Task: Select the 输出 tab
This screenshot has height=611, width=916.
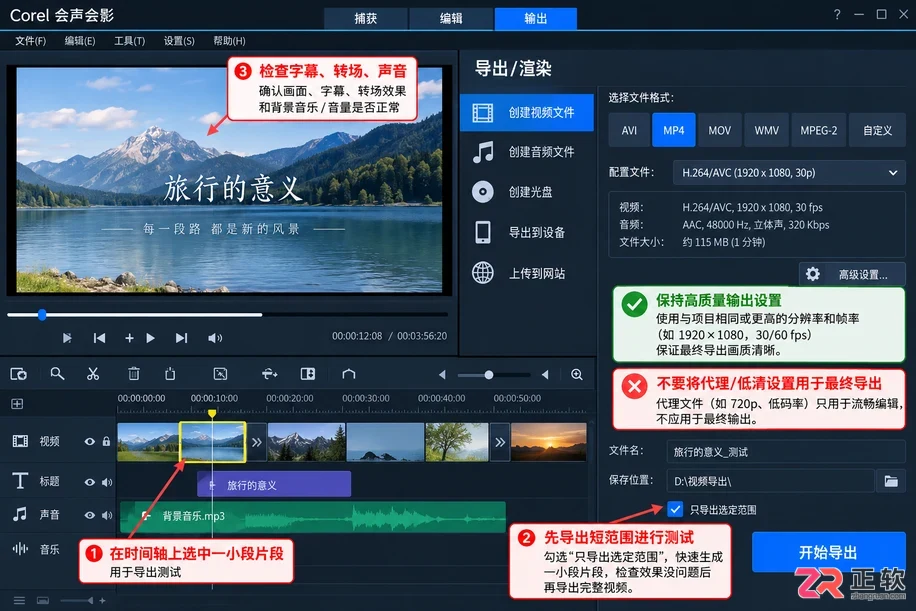Action: pyautogui.click(x=536, y=19)
